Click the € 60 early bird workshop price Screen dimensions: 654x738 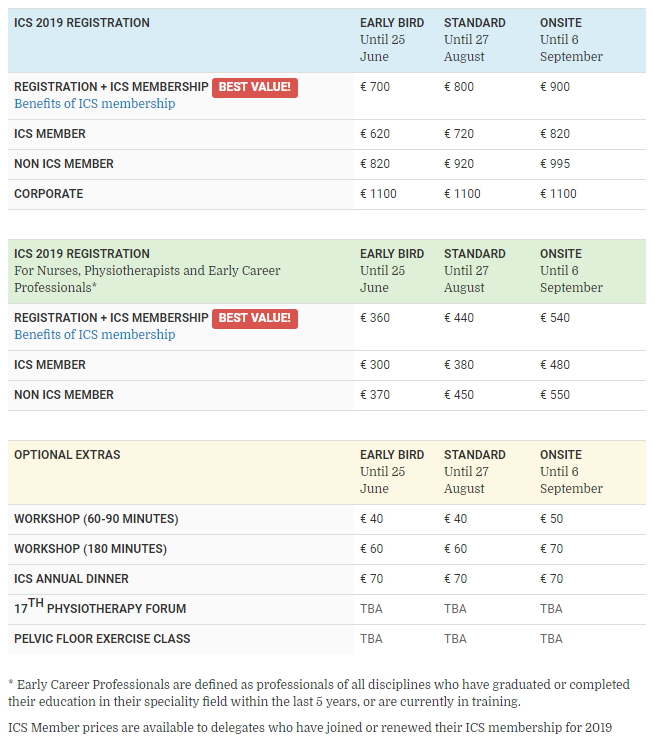coord(372,549)
